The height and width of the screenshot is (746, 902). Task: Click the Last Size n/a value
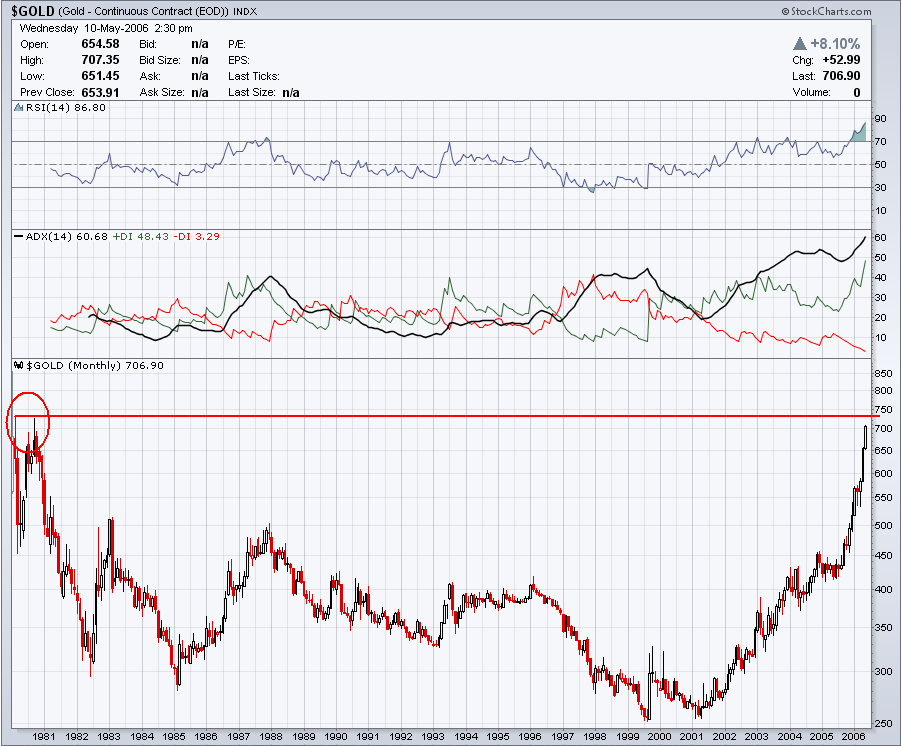(291, 93)
